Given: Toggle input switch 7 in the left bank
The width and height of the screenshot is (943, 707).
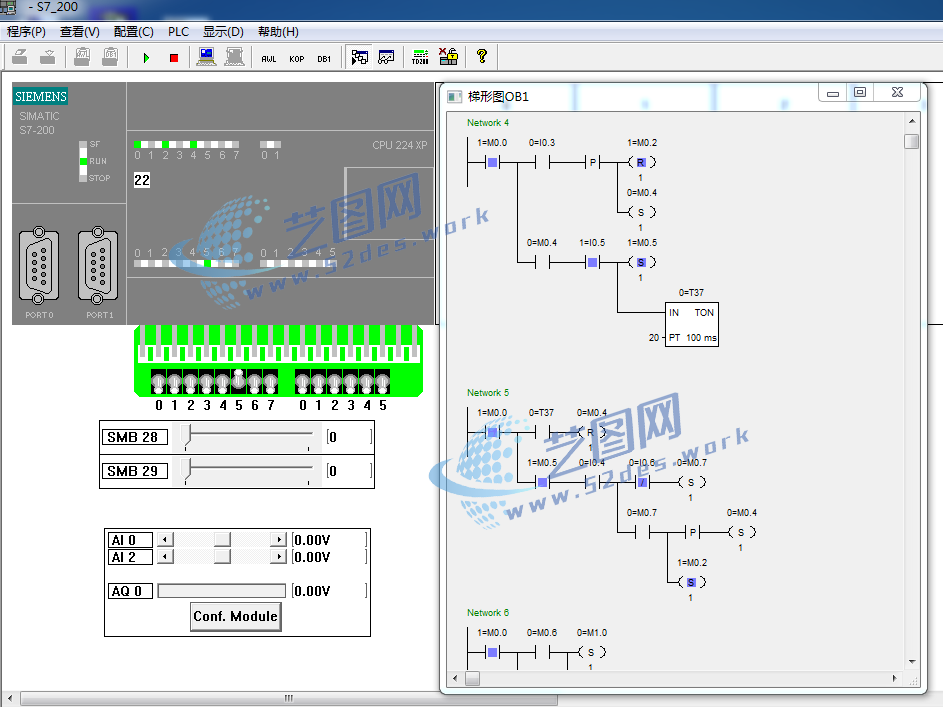Looking at the screenshot, I should 271,382.
